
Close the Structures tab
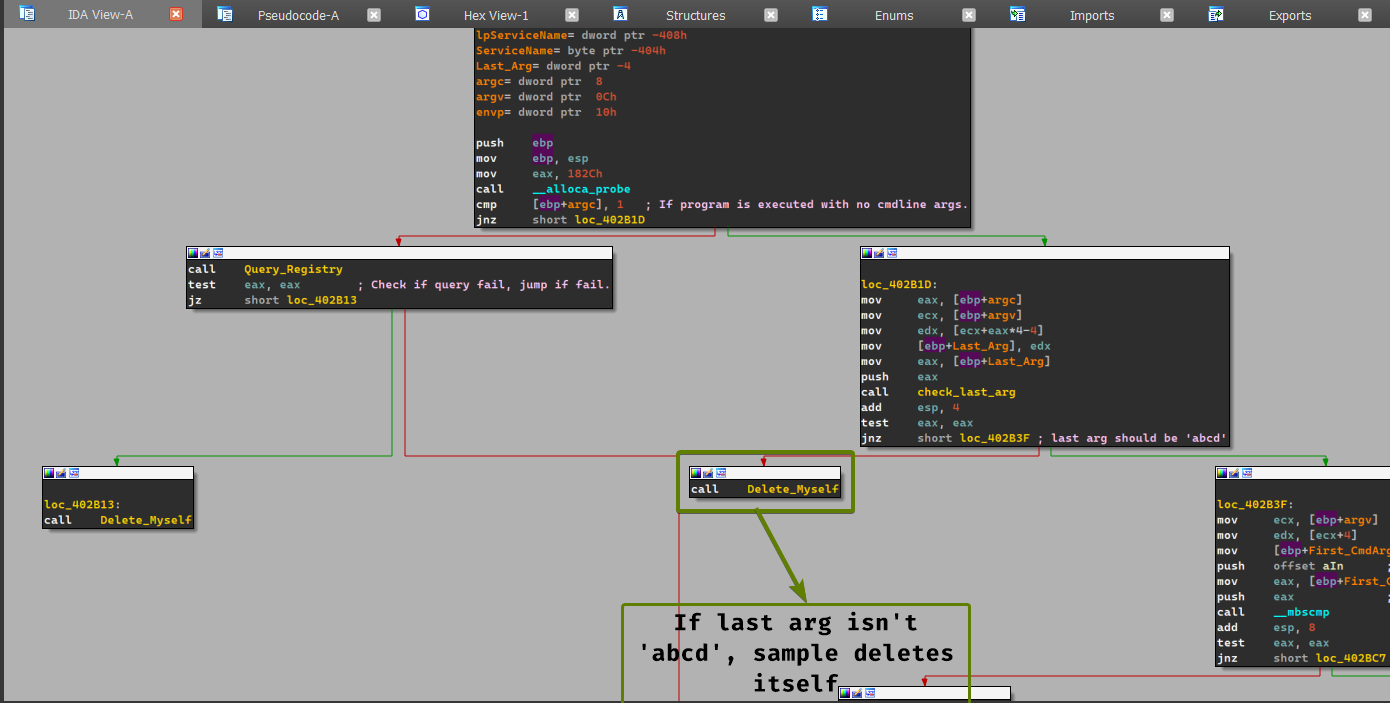click(771, 15)
